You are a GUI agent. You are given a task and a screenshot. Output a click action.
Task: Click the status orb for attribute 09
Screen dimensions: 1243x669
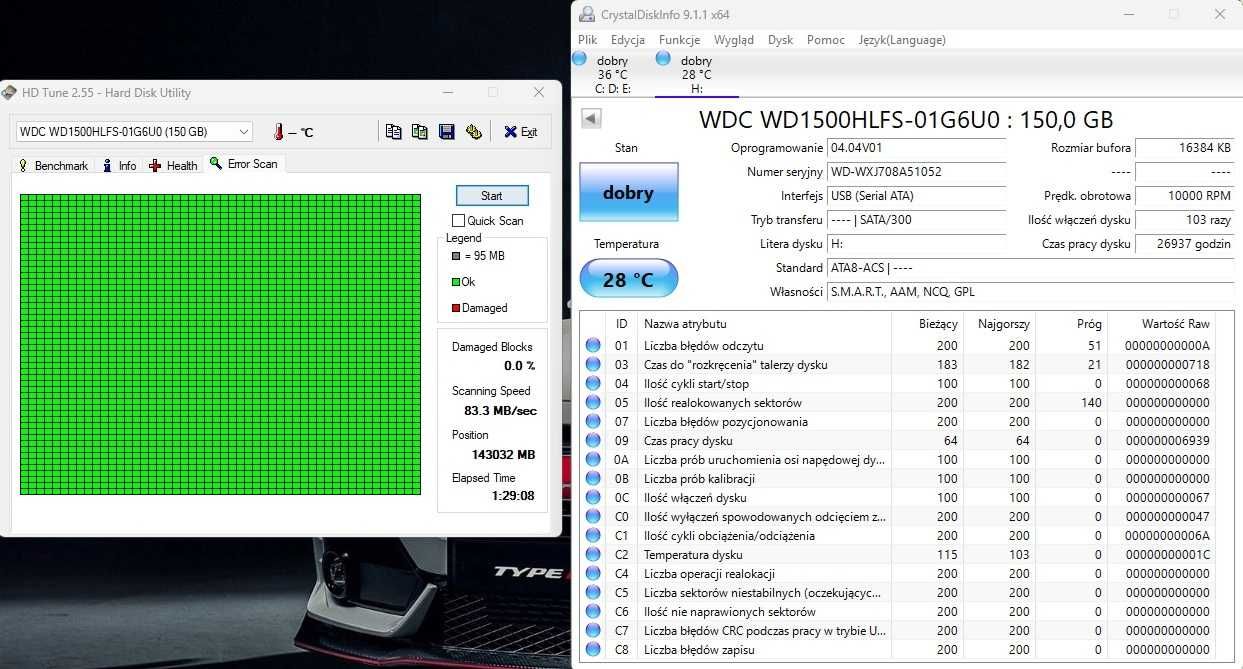[593, 440]
